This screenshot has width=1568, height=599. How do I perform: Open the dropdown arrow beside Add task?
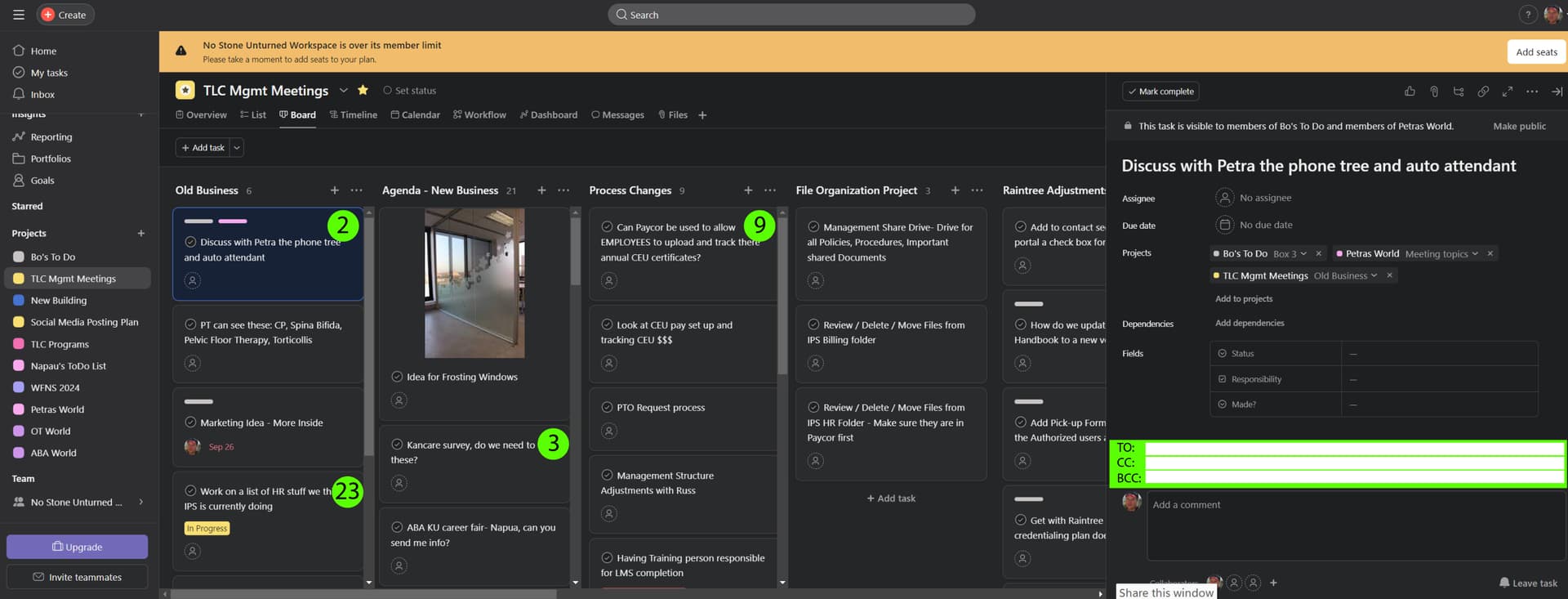coord(237,148)
